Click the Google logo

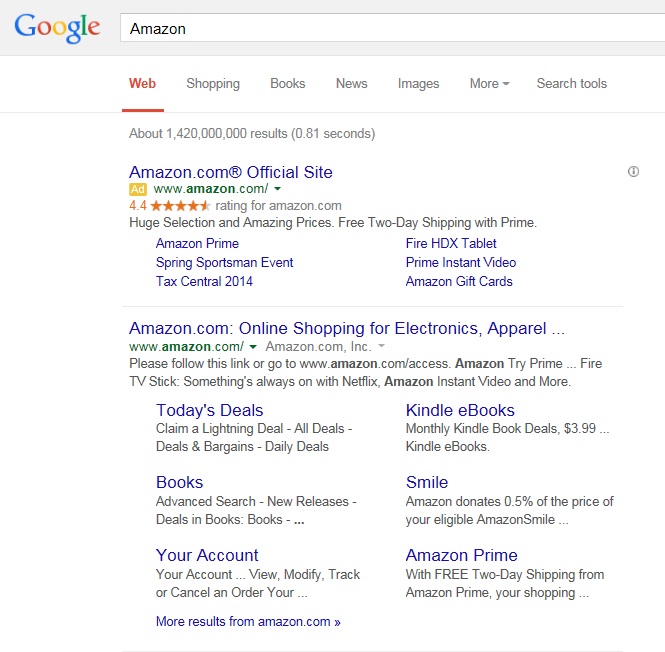coord(57,27)
